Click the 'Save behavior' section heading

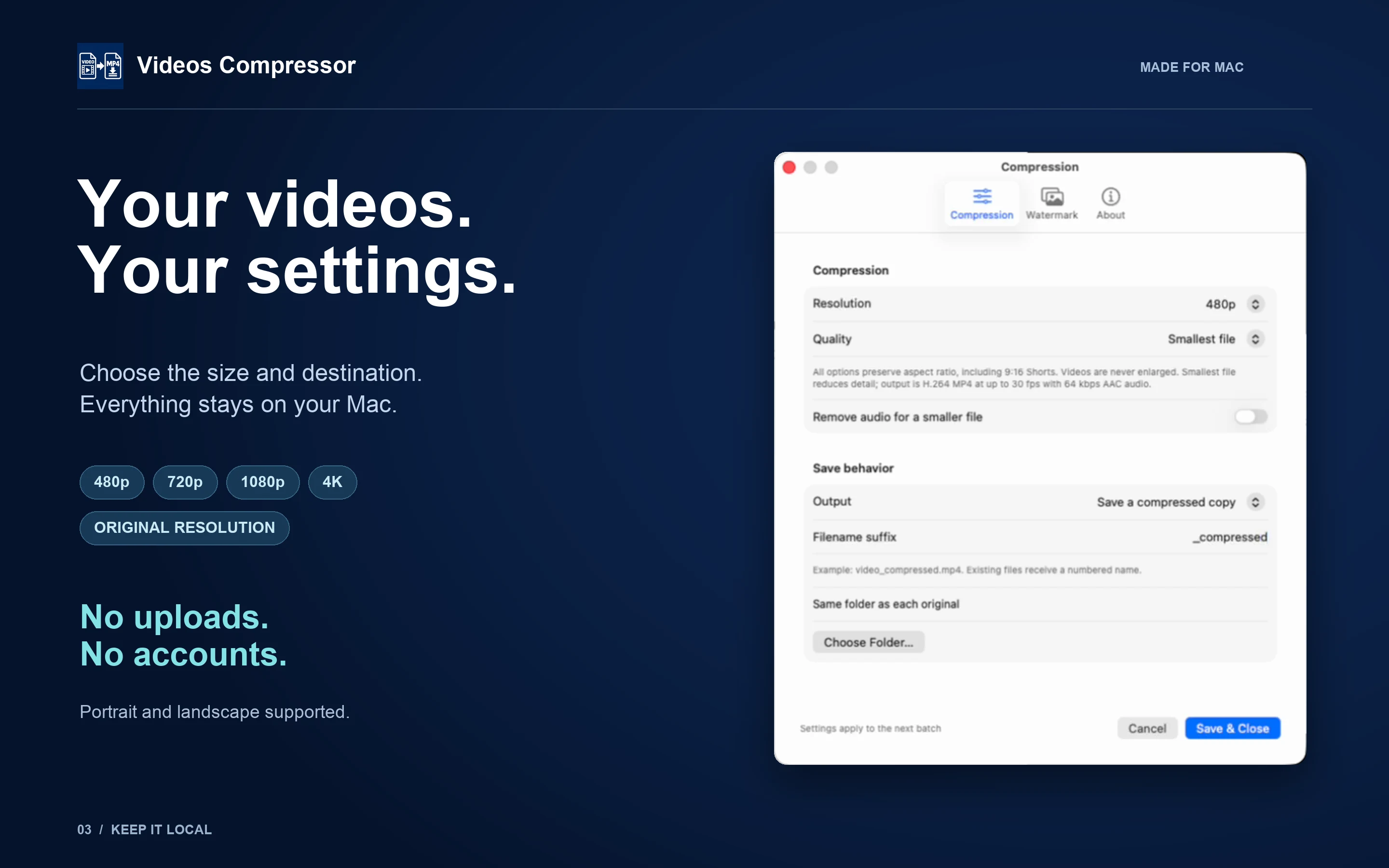pyautogui.click(x=853, y=468)
